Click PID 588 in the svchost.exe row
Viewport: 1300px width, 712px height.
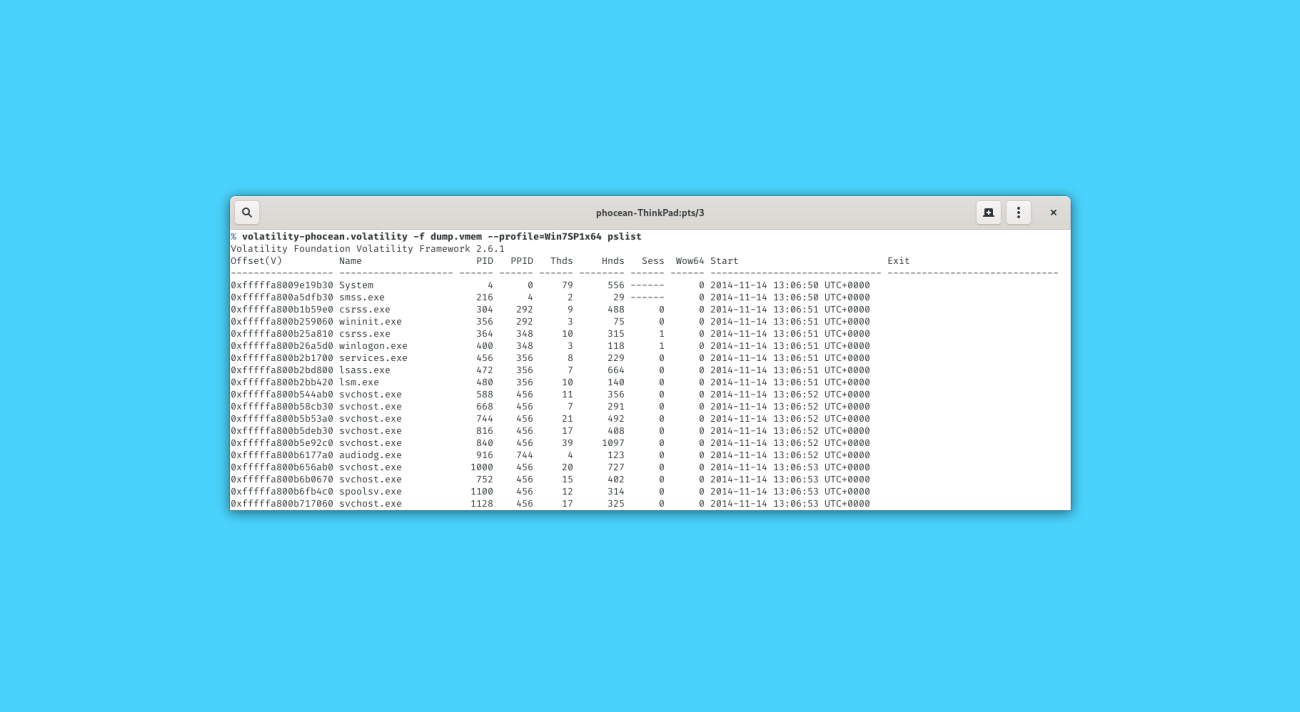[485, 394]
